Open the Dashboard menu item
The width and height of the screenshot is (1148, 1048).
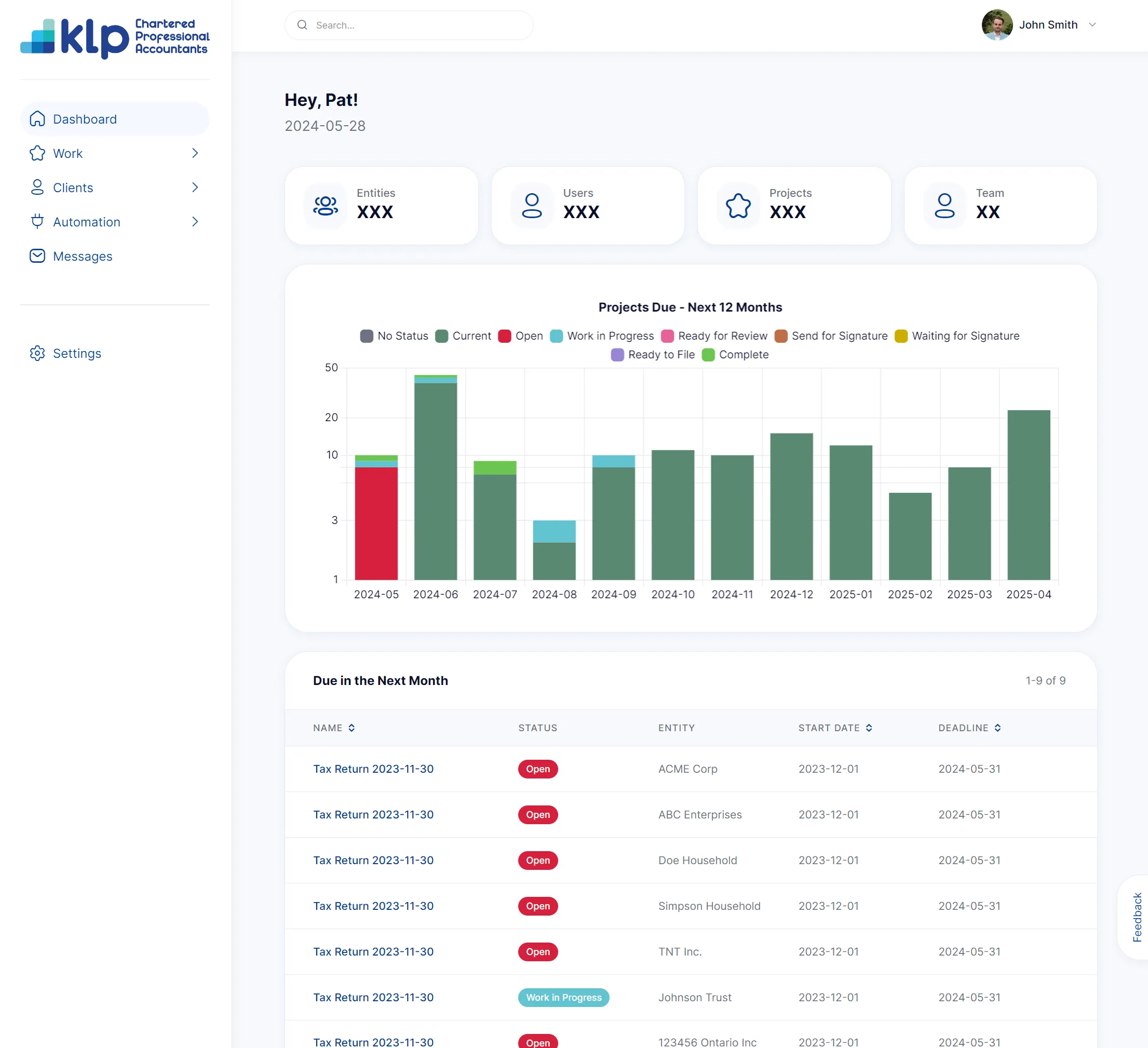[x=114, y=119]
